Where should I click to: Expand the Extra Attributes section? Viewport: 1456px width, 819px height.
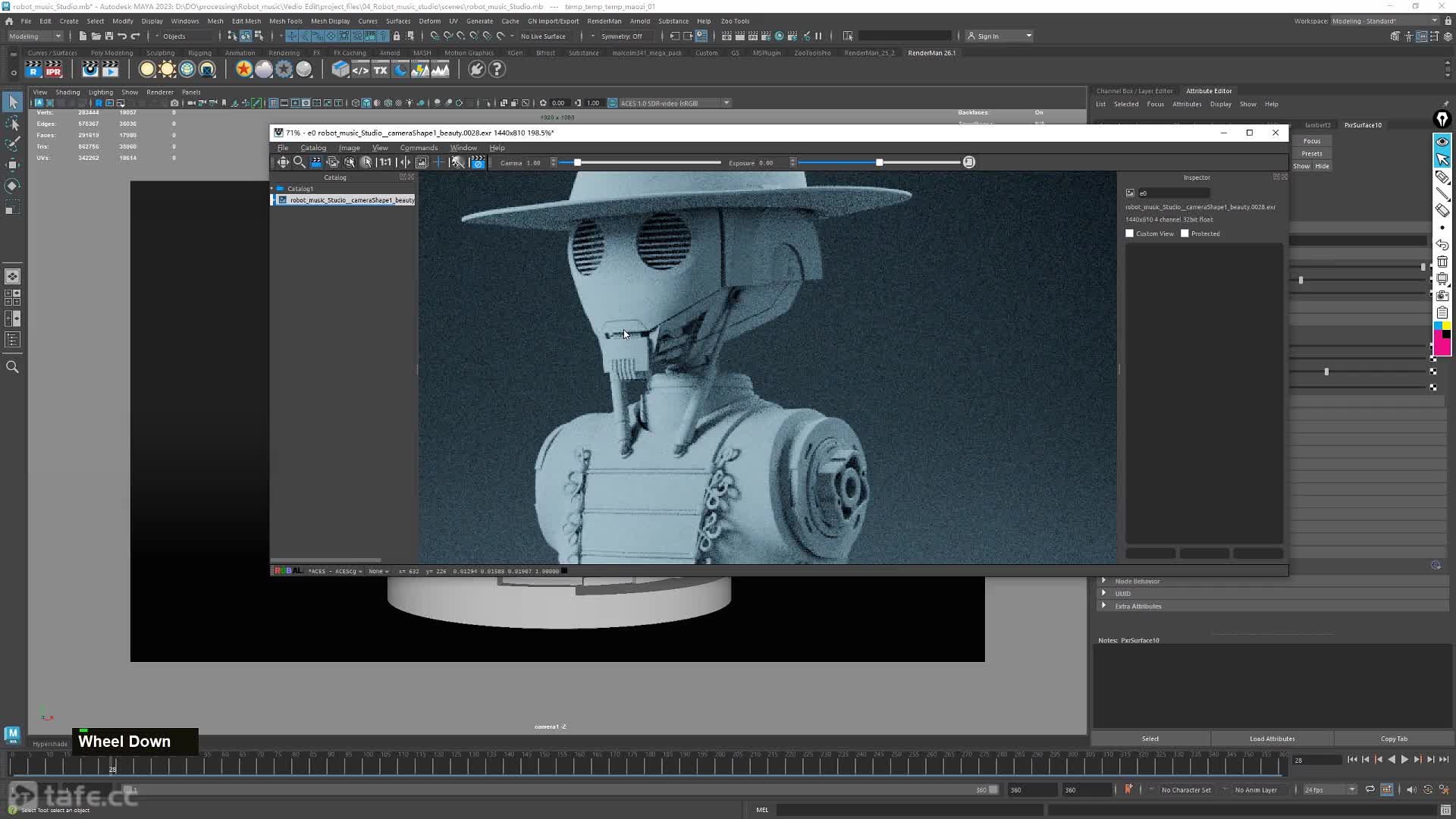(x=1104, y=606)
